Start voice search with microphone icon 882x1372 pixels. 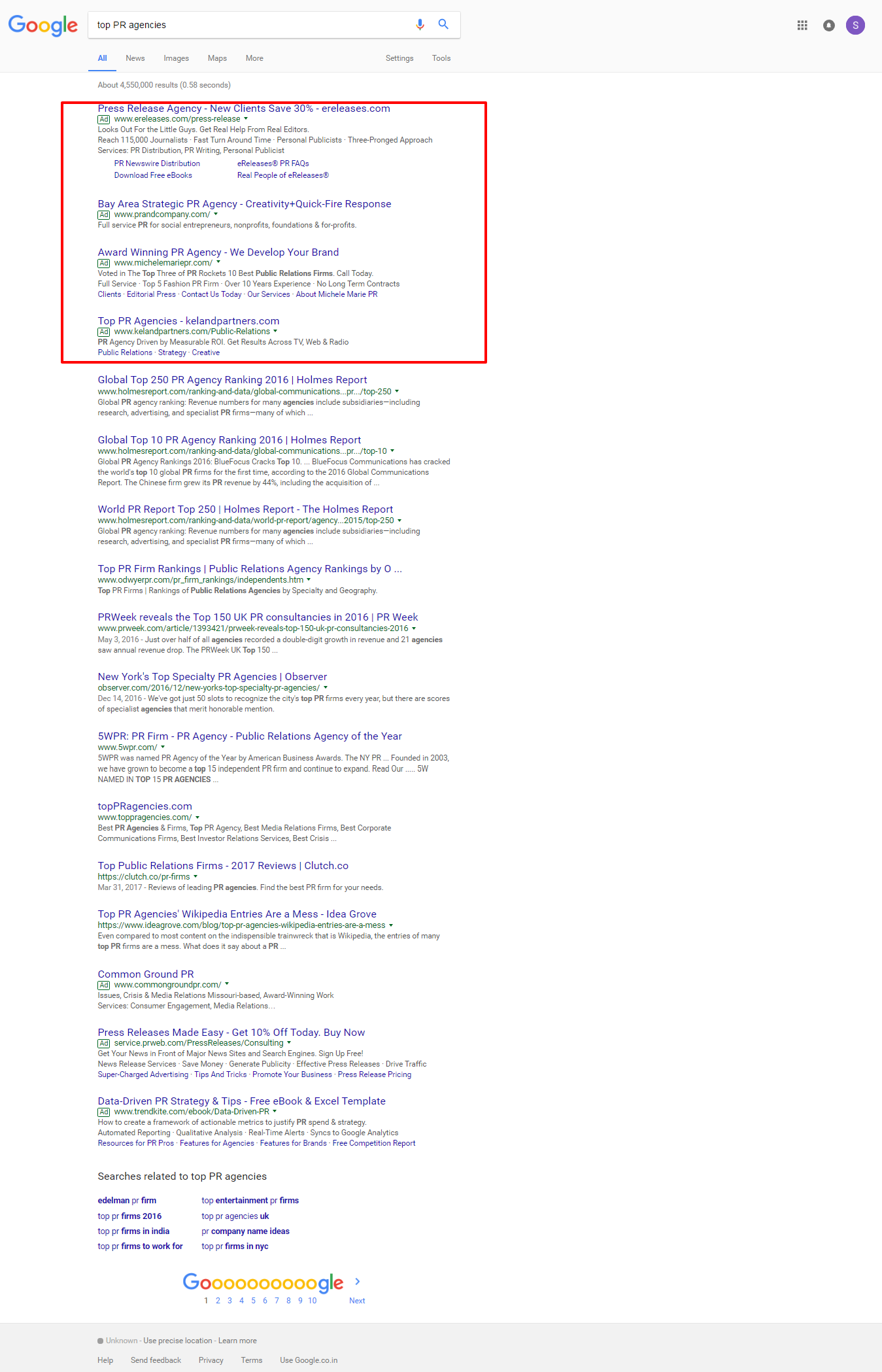[x=420, y=24]
